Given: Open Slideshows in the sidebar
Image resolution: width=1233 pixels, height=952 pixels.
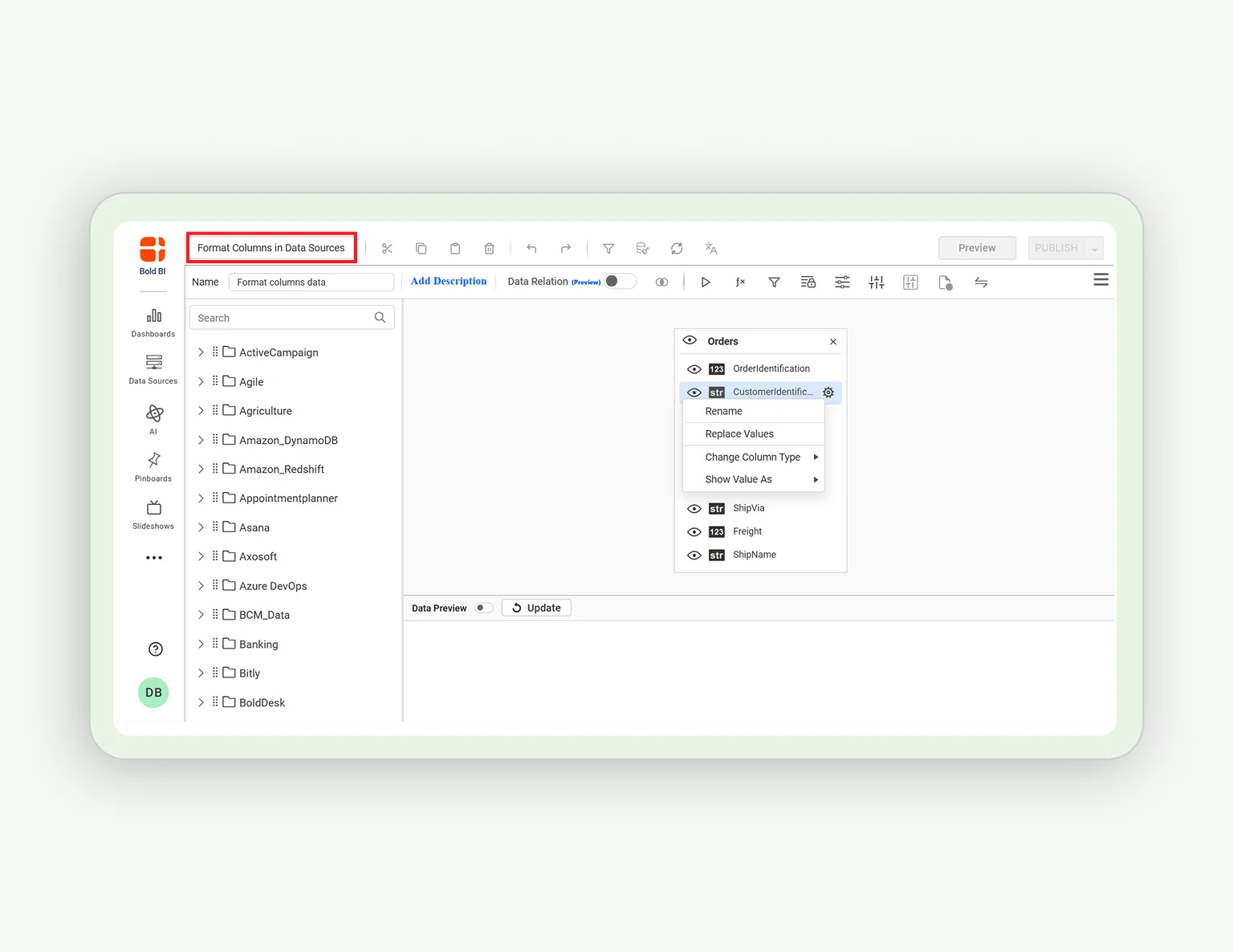Looking at the screenshot, I should 153,515.
